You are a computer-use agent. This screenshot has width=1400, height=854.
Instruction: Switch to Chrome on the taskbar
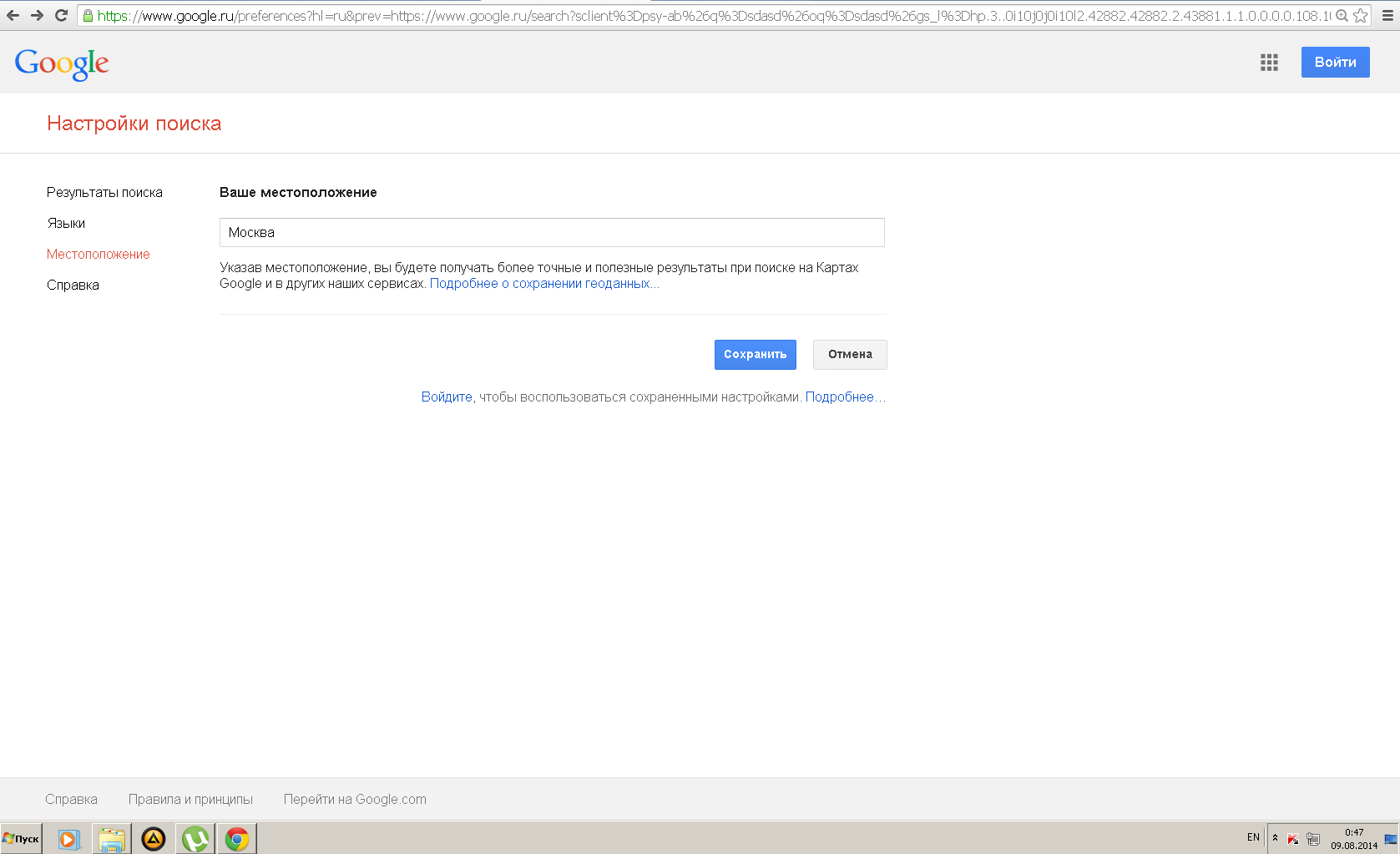click(237, 839)
